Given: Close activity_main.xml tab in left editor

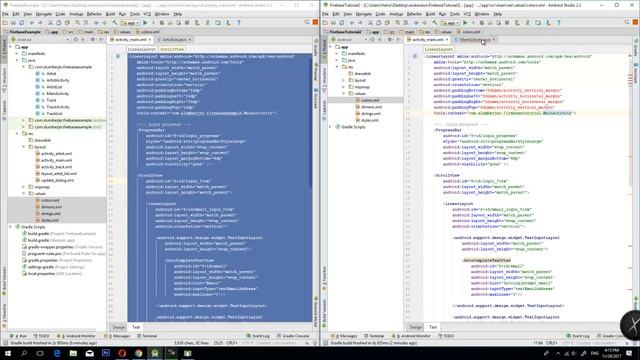Looking at the screenshot, I should coord(150,40).
